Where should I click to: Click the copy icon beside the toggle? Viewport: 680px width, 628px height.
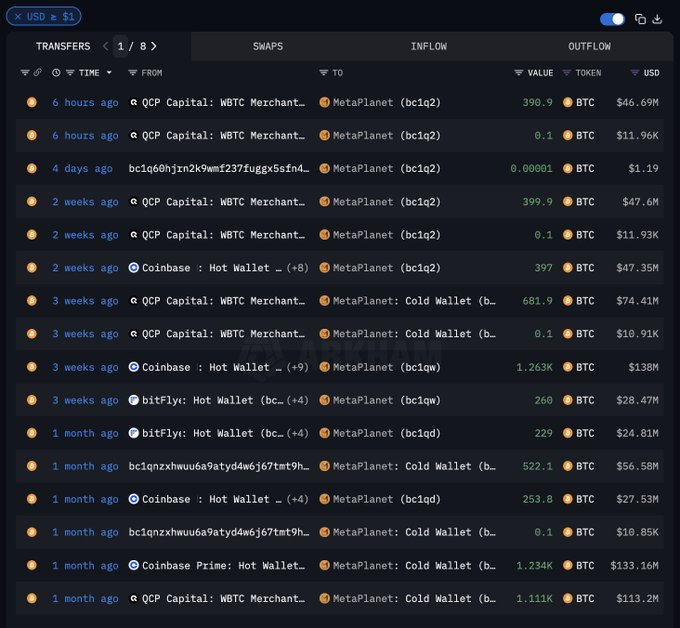coord(640,19)
